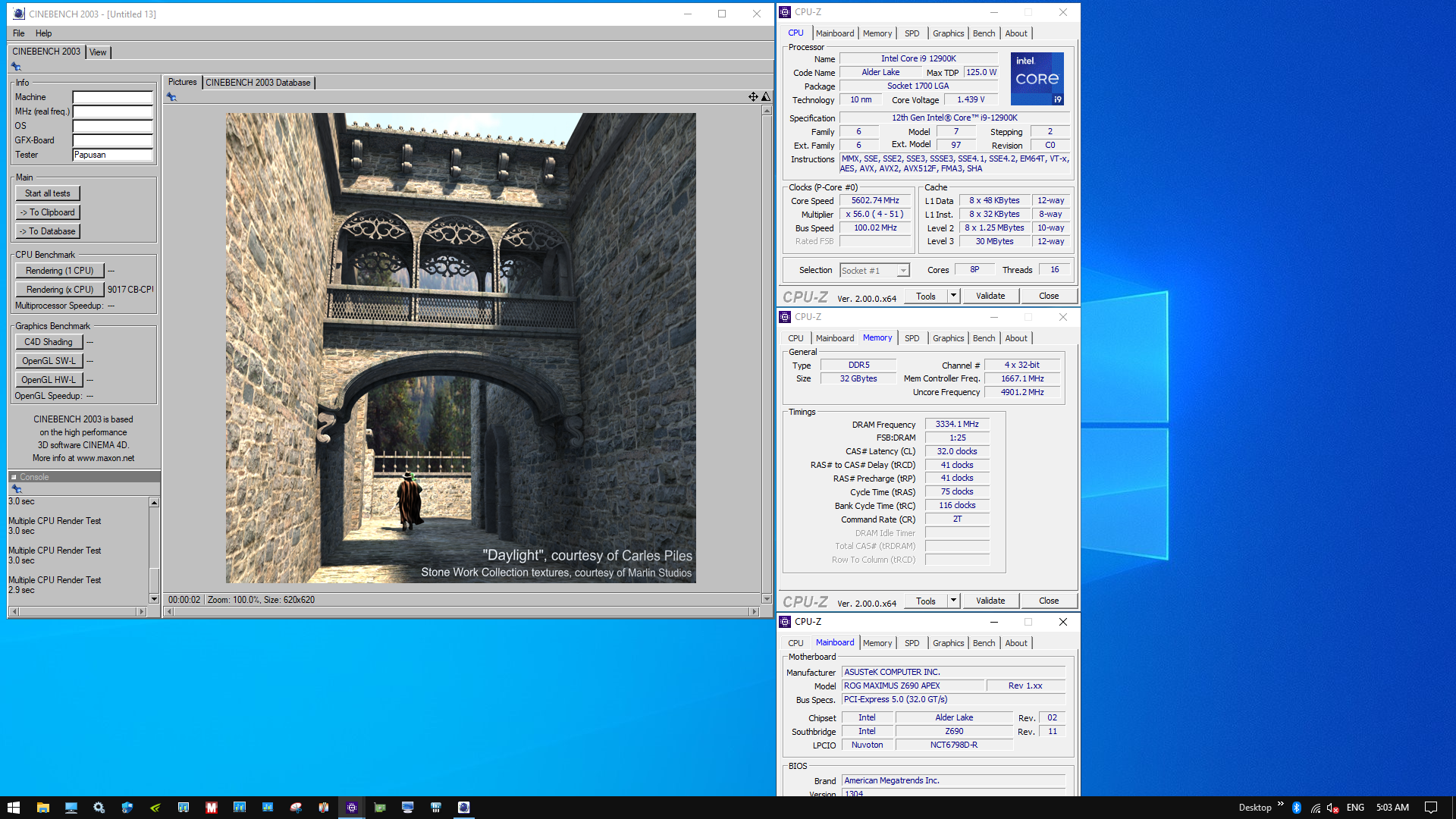Click the CINEBENCH app icon in its title bar
Screen dimensions: 1456x819
click(19, 14)
